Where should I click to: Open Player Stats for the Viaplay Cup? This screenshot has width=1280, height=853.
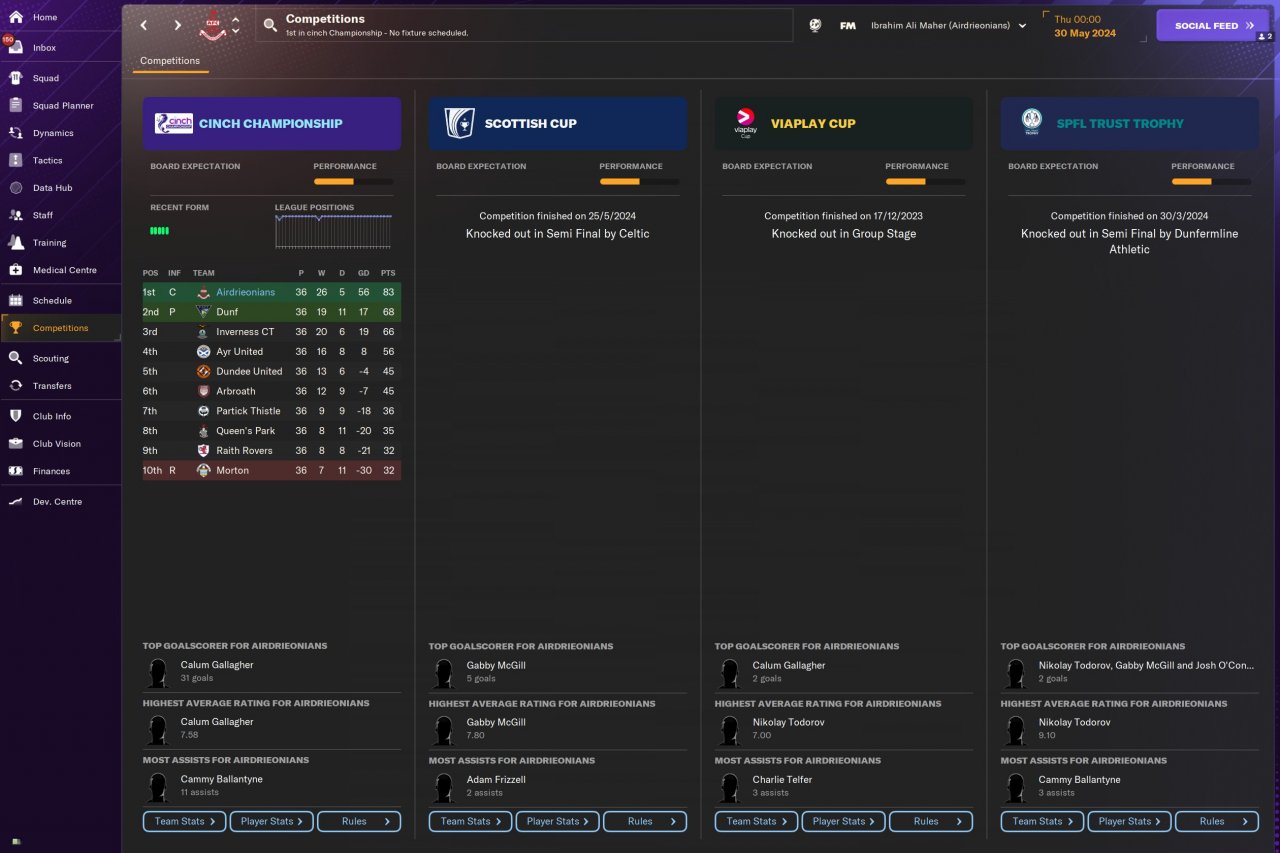click(844, 822)
